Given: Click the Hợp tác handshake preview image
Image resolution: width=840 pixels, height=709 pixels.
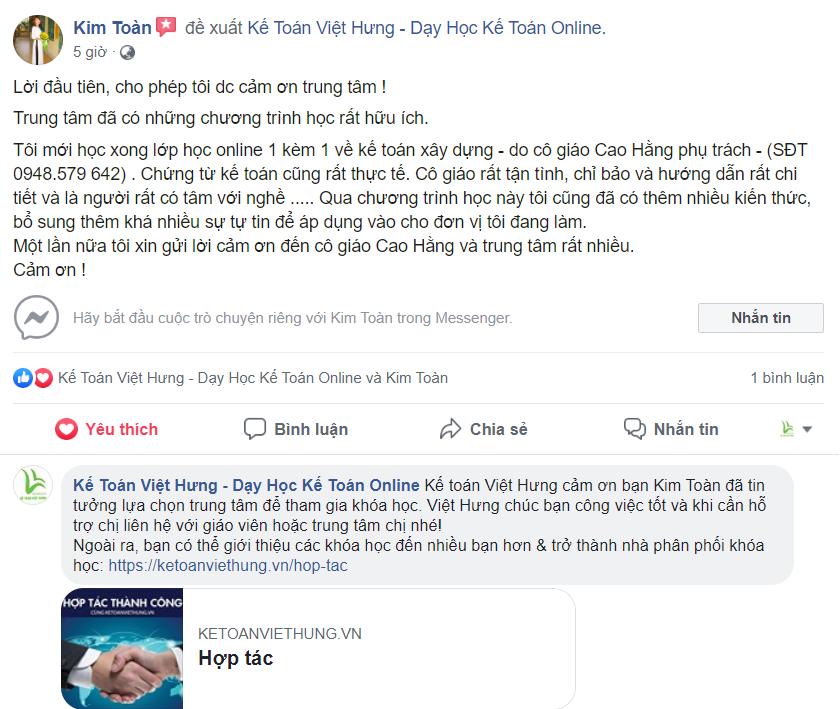Looking at the screenshot, I should (x=122, y=648).
